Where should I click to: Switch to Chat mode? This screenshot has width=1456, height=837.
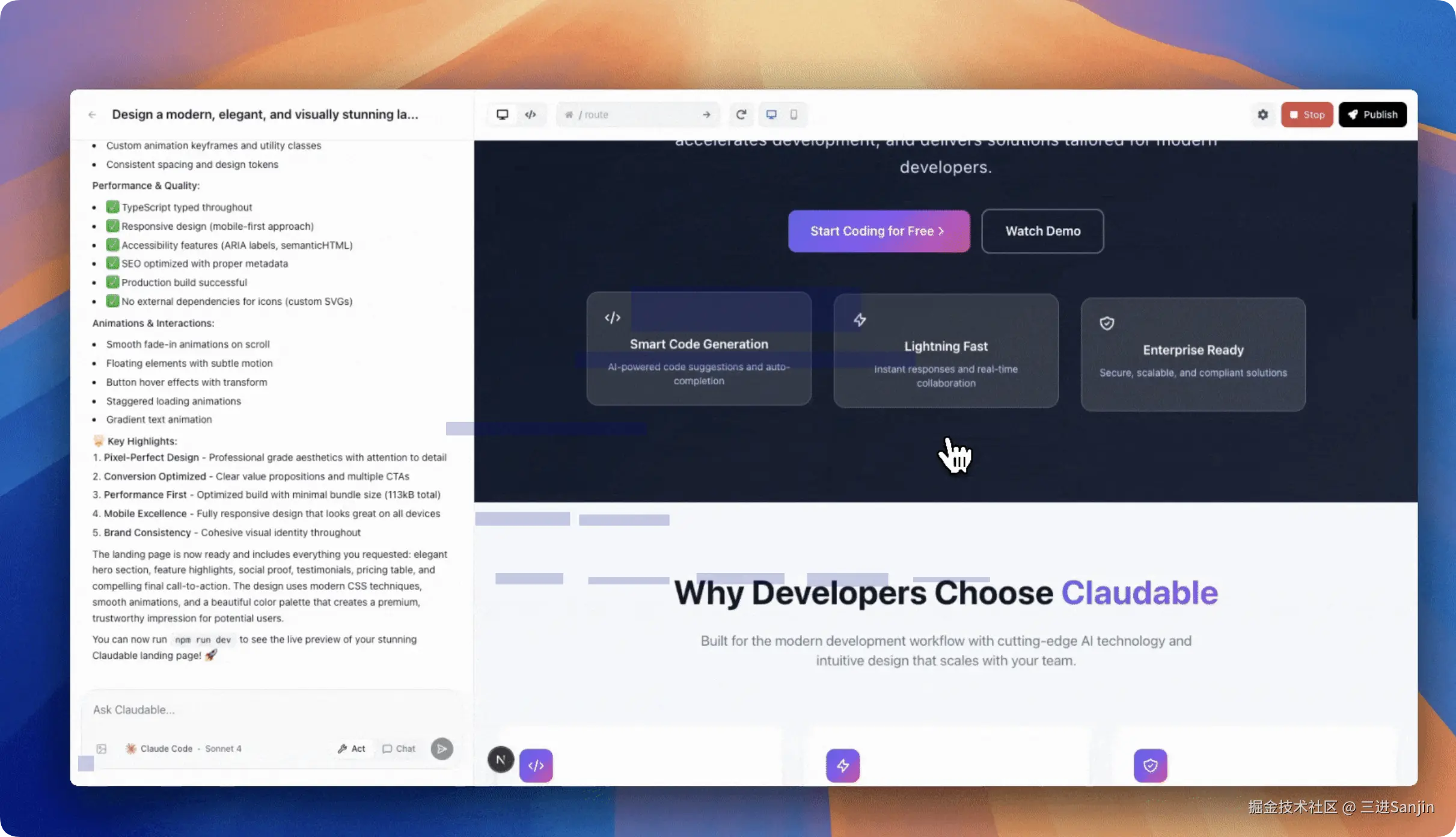[x=399, y=749]
